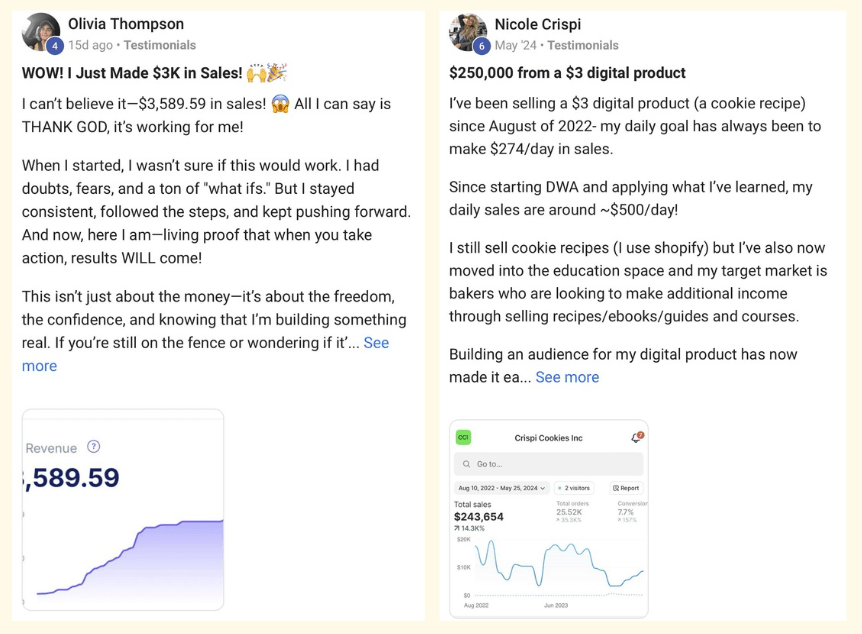The image size is (862, 634).
Task: Open Testimonials category on Olivia's post
Action: tap(160, 45)
